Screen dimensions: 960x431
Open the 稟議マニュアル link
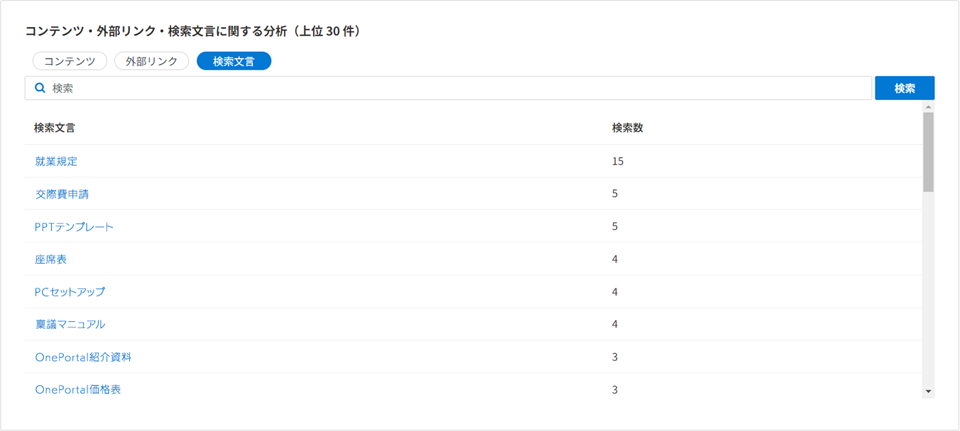coord(70,324)
